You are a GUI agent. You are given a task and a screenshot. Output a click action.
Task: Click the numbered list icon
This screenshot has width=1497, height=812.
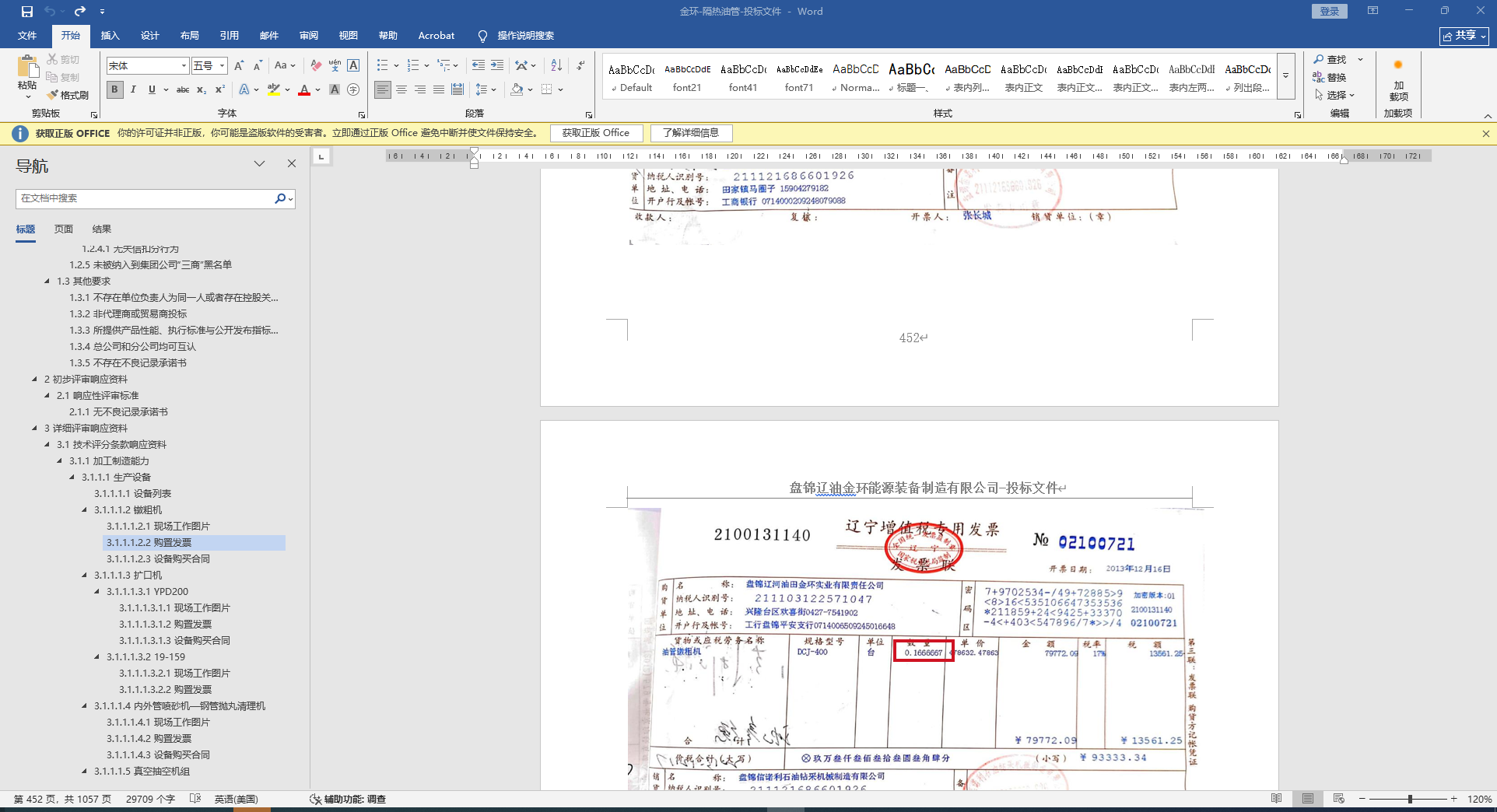pyautogui.click(x=412, y=66)
